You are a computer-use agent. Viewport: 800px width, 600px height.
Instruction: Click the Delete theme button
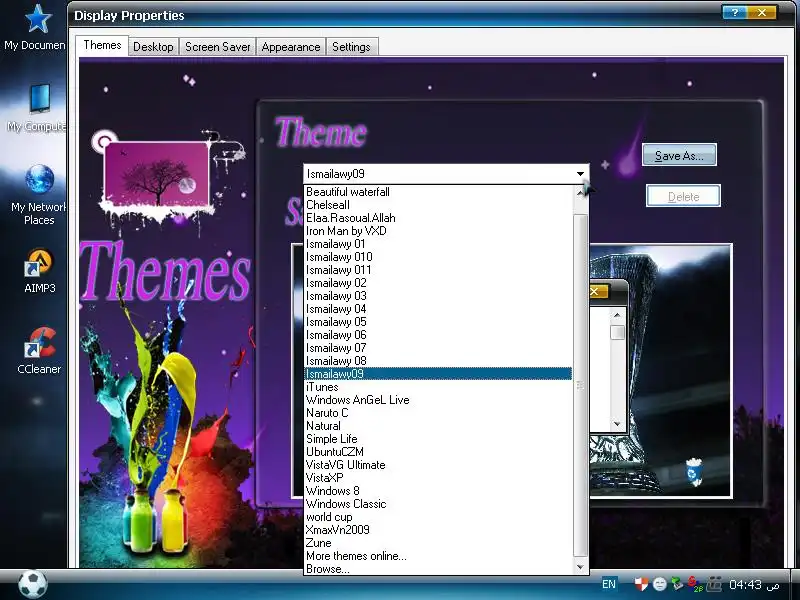(x=683, y=196)
